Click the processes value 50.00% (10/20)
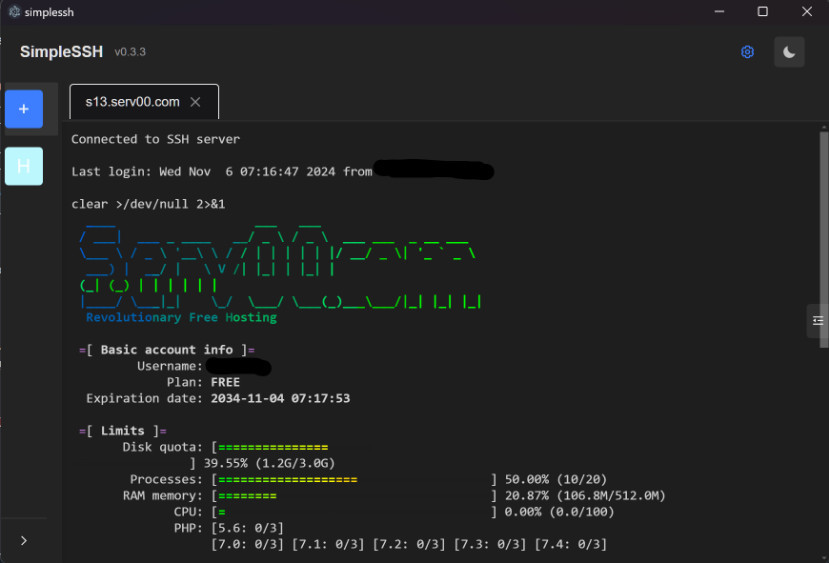 pyautogui.click(x=556, y=479)
